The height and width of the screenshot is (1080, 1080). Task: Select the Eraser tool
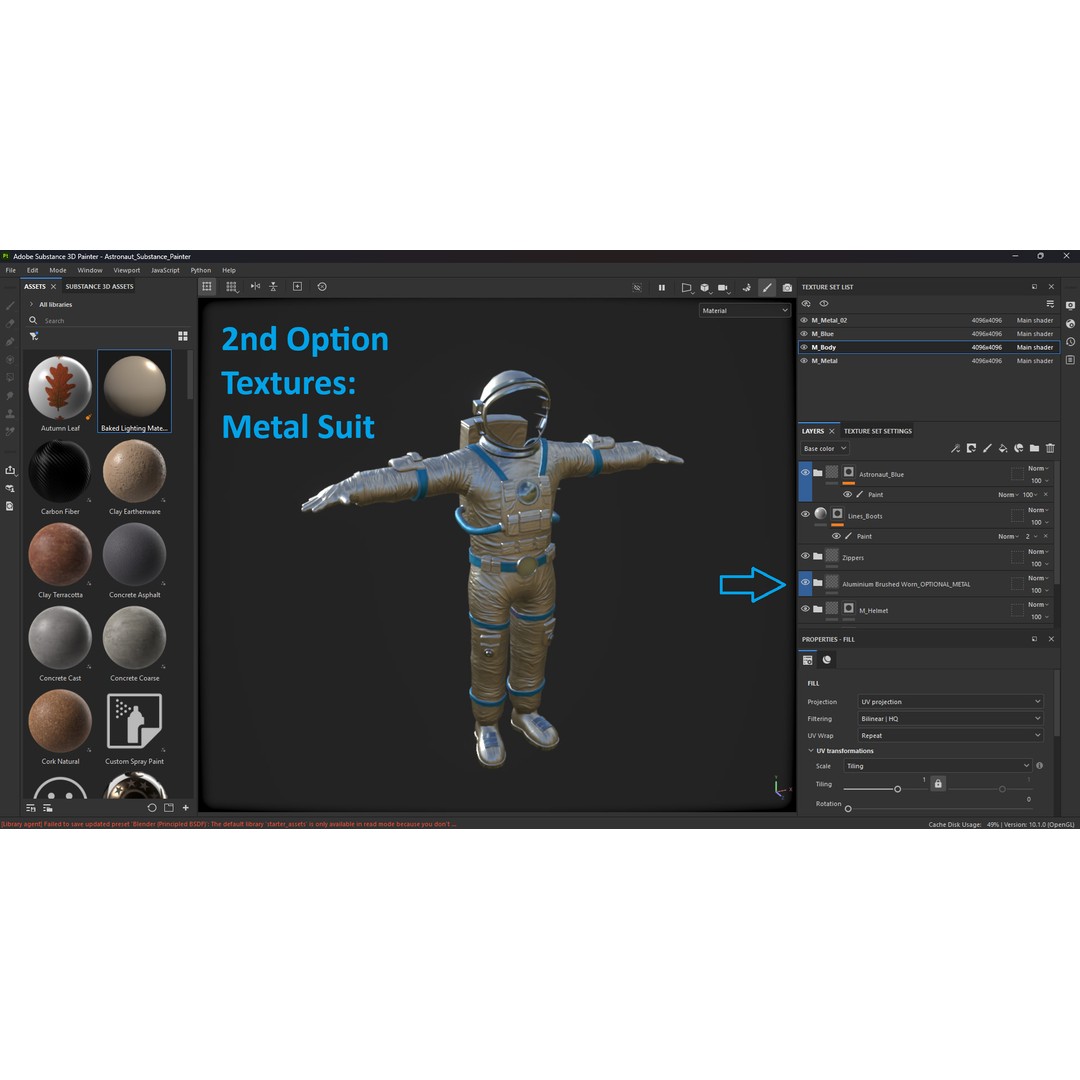click(x=12, y=323)
